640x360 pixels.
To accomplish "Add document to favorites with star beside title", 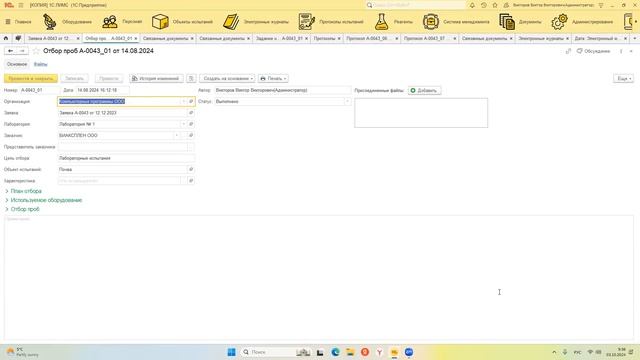I will coord(36,51).
